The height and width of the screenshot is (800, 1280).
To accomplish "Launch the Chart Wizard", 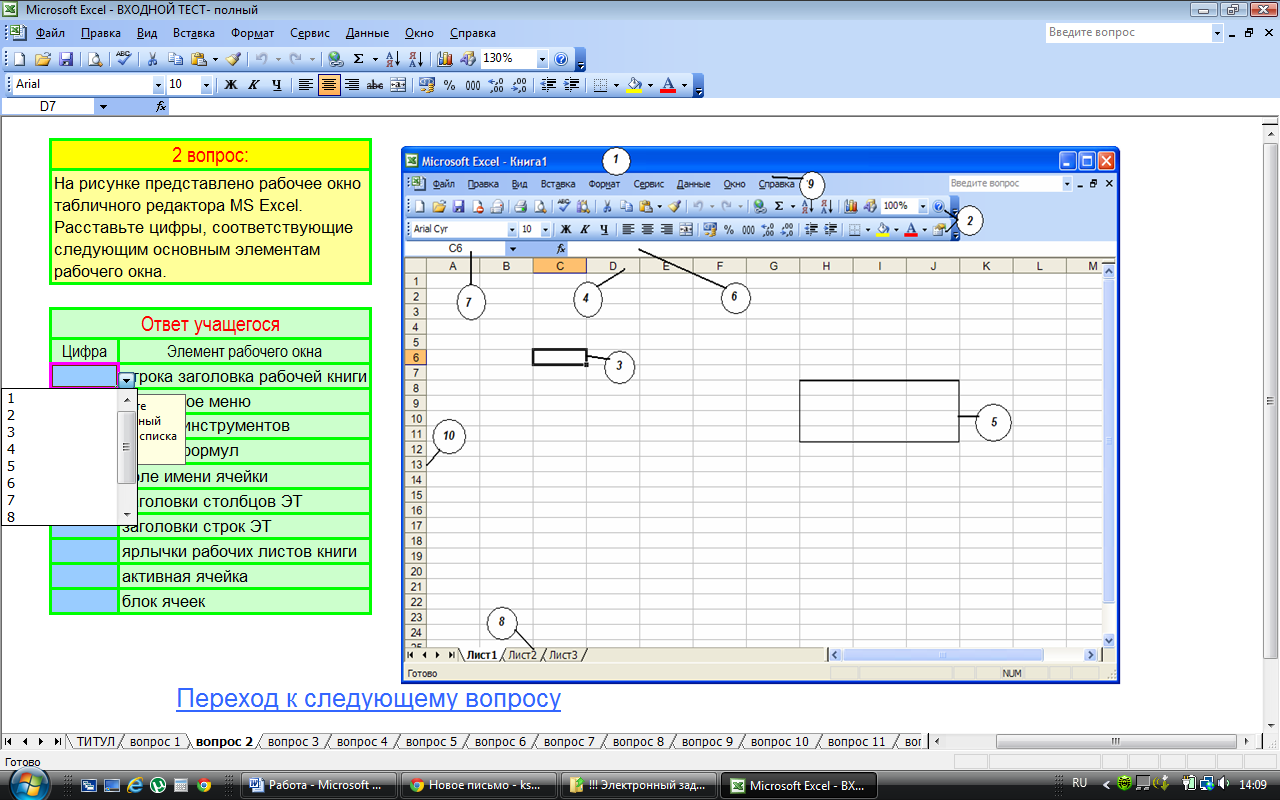I will coord(445,59).
